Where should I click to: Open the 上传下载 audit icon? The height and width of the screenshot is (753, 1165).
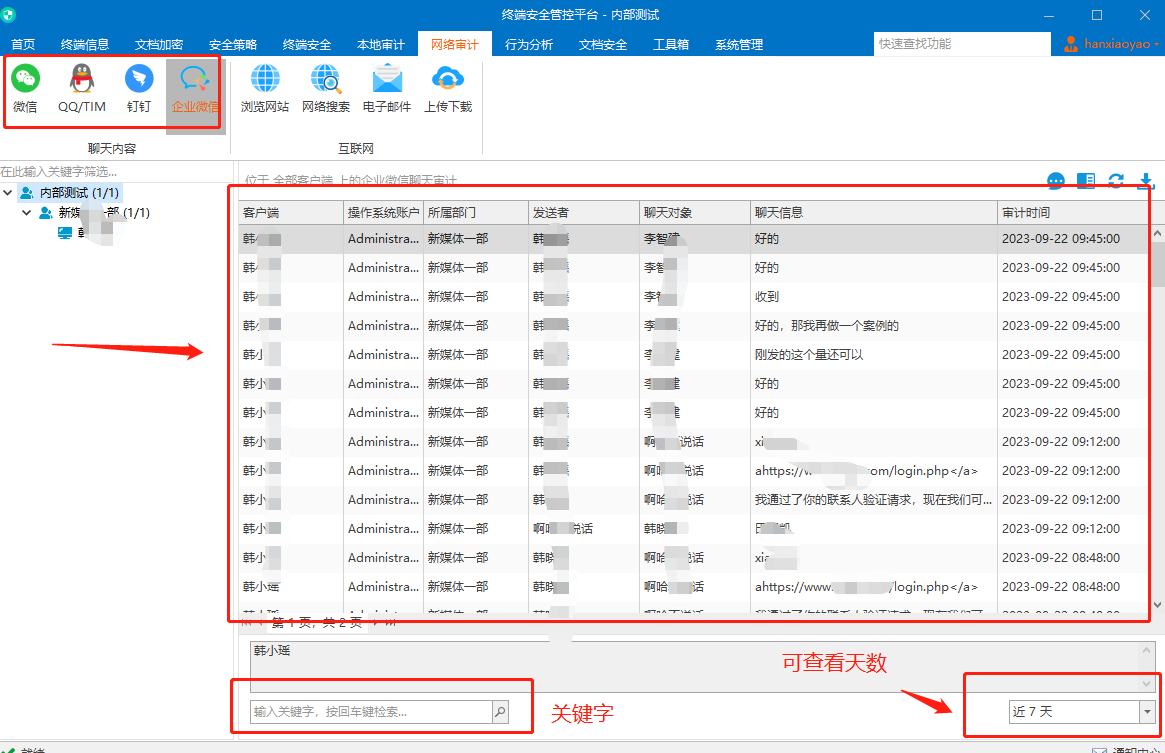point(448,89)
